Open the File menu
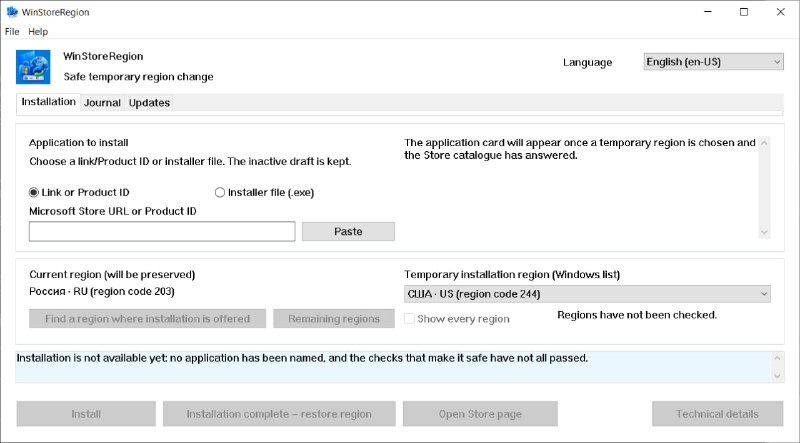Image resolution: width=800 pixels, height=443 pixels. (12, 31)
